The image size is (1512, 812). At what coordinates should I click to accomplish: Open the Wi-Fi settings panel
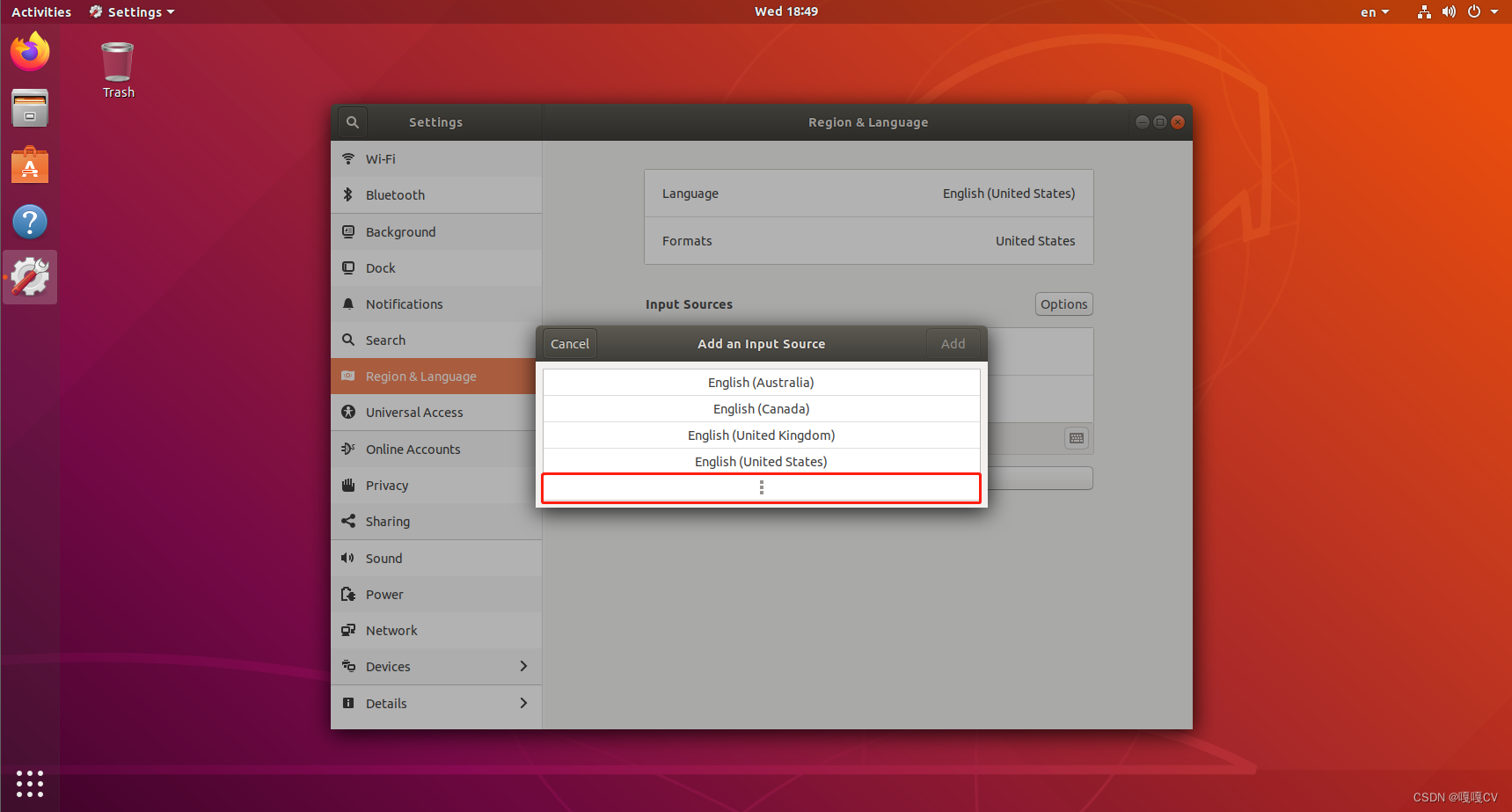[436, 158]
